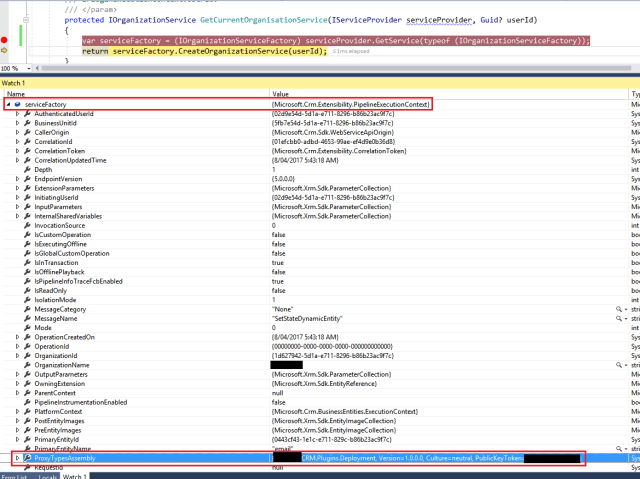Image resolution: width=640 pixels, height=479 pixels.
Task: Expand the AuthenticatedUserId property
Action: [x=17, y=114]
